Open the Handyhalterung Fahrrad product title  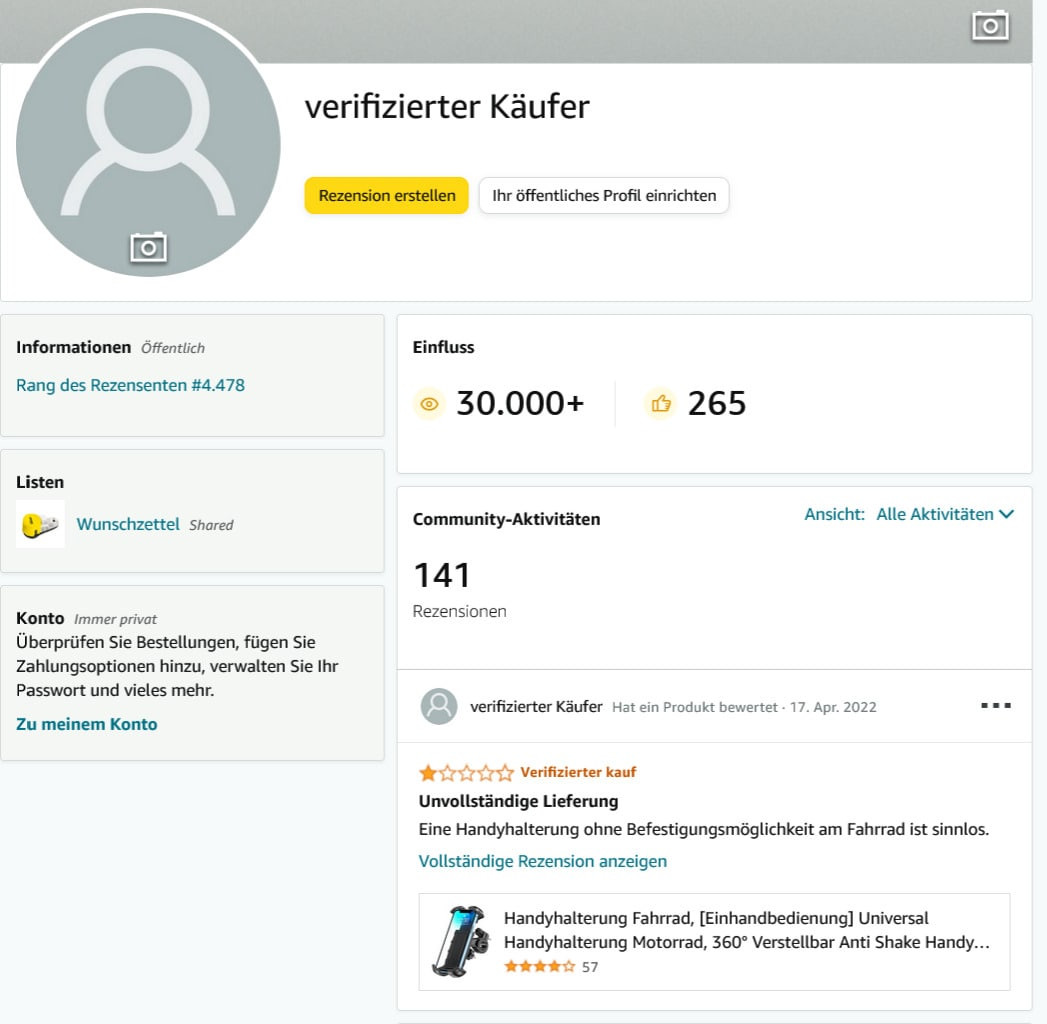click(747, 930)
